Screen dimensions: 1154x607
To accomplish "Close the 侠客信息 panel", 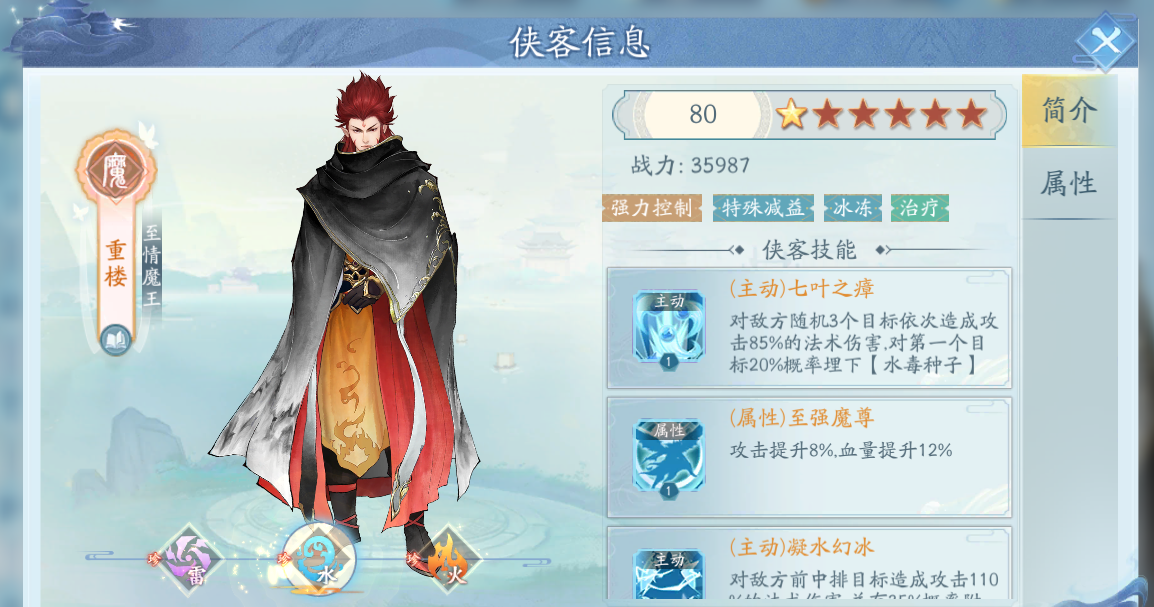I will point(1105,40).
